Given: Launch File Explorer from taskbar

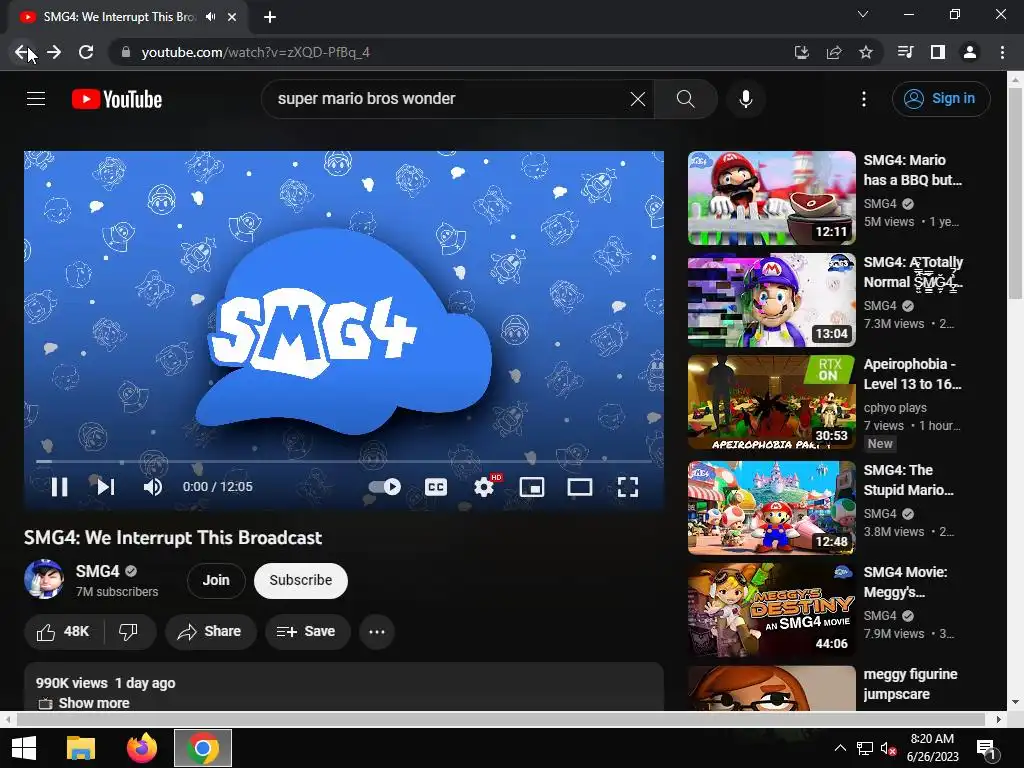Looking at the screenshot, I should [81, 748].
